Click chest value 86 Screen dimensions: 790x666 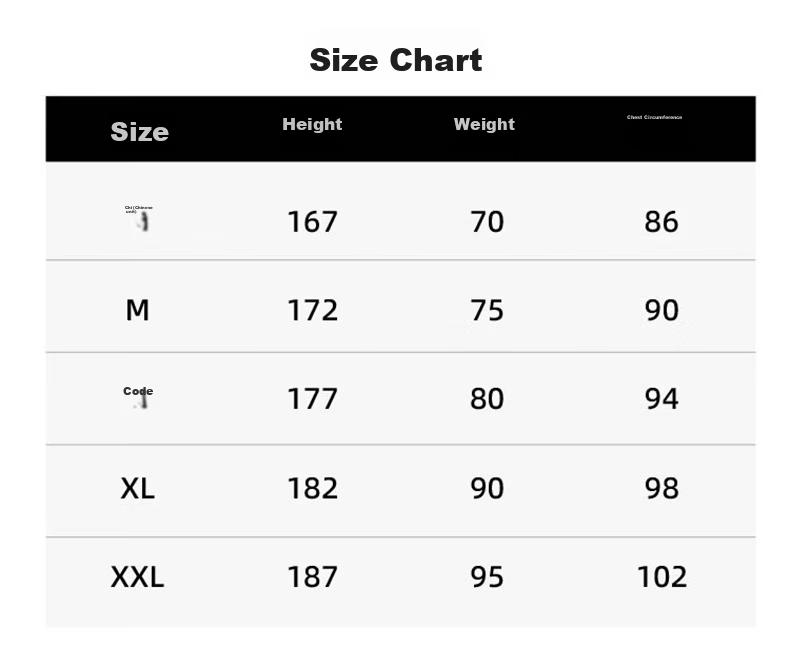pyautogui.click(x=662, y=222)
